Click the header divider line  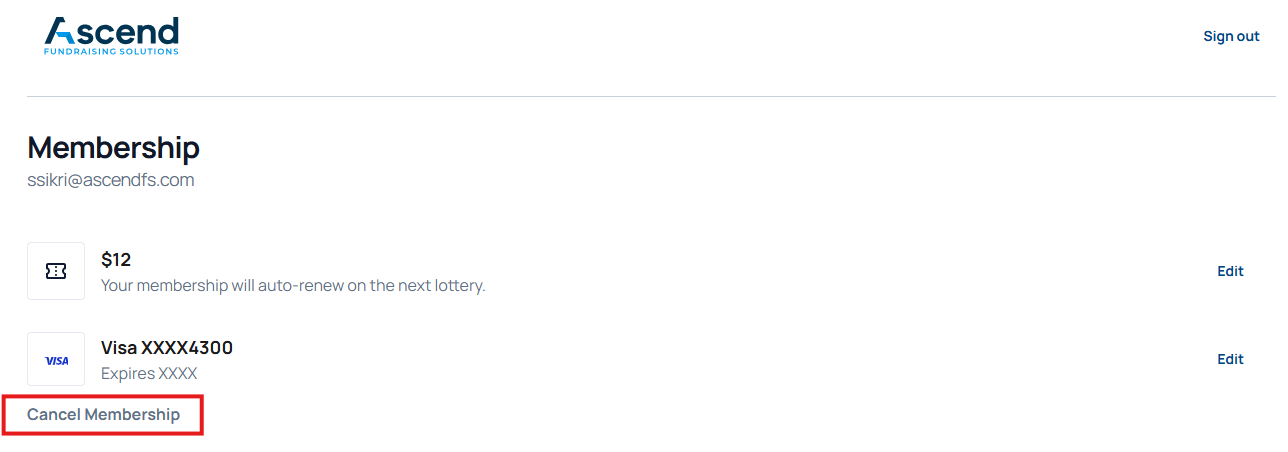[x=651, y=97]
